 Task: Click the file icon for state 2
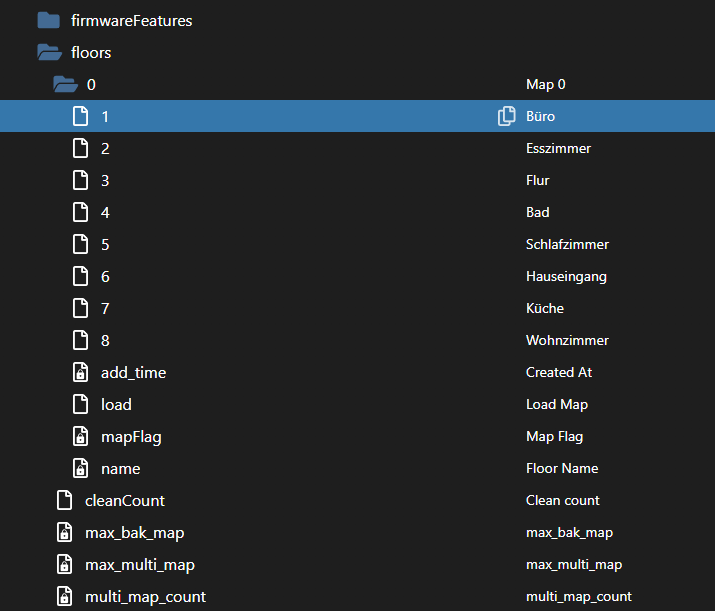coord(81,148)
